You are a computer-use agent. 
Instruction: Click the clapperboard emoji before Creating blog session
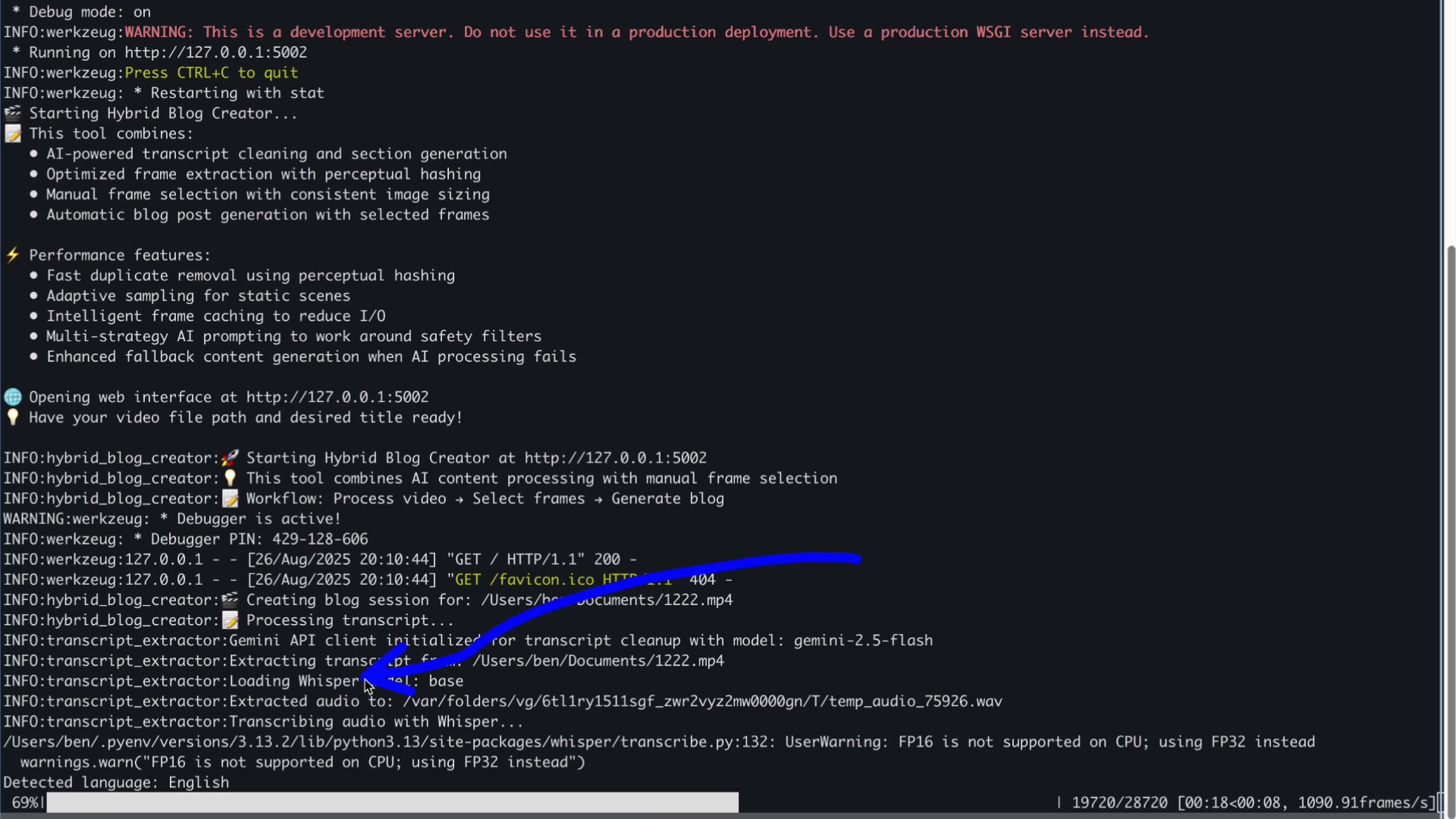tap(230, 601)
